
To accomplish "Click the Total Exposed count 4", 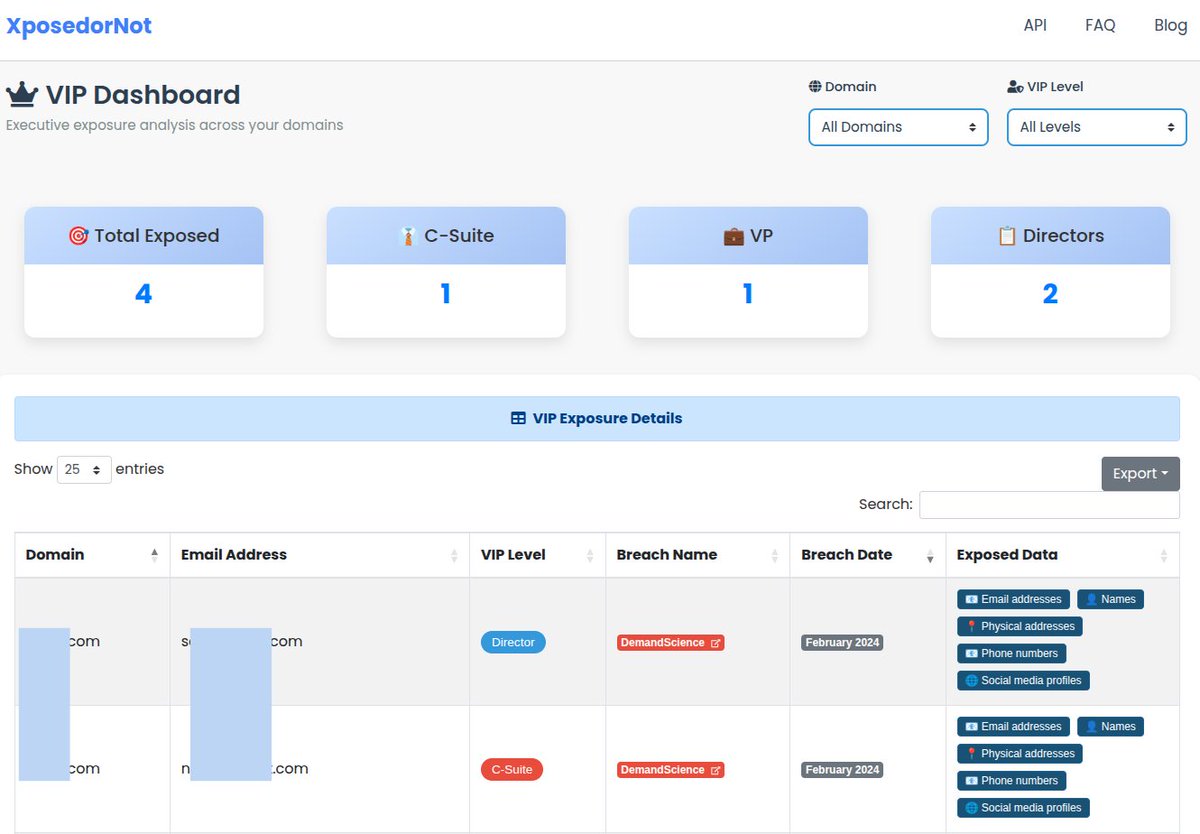I will click(x=144, y=294).
